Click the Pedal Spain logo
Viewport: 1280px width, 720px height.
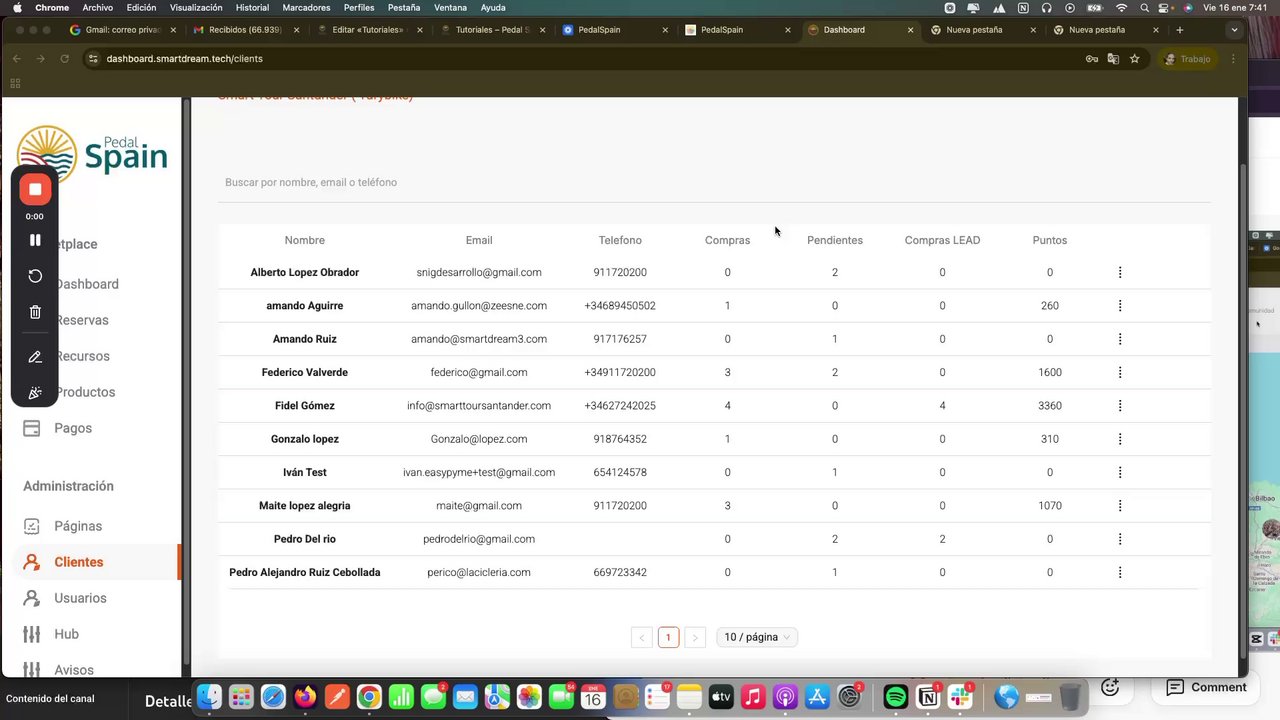coord(92,155)
